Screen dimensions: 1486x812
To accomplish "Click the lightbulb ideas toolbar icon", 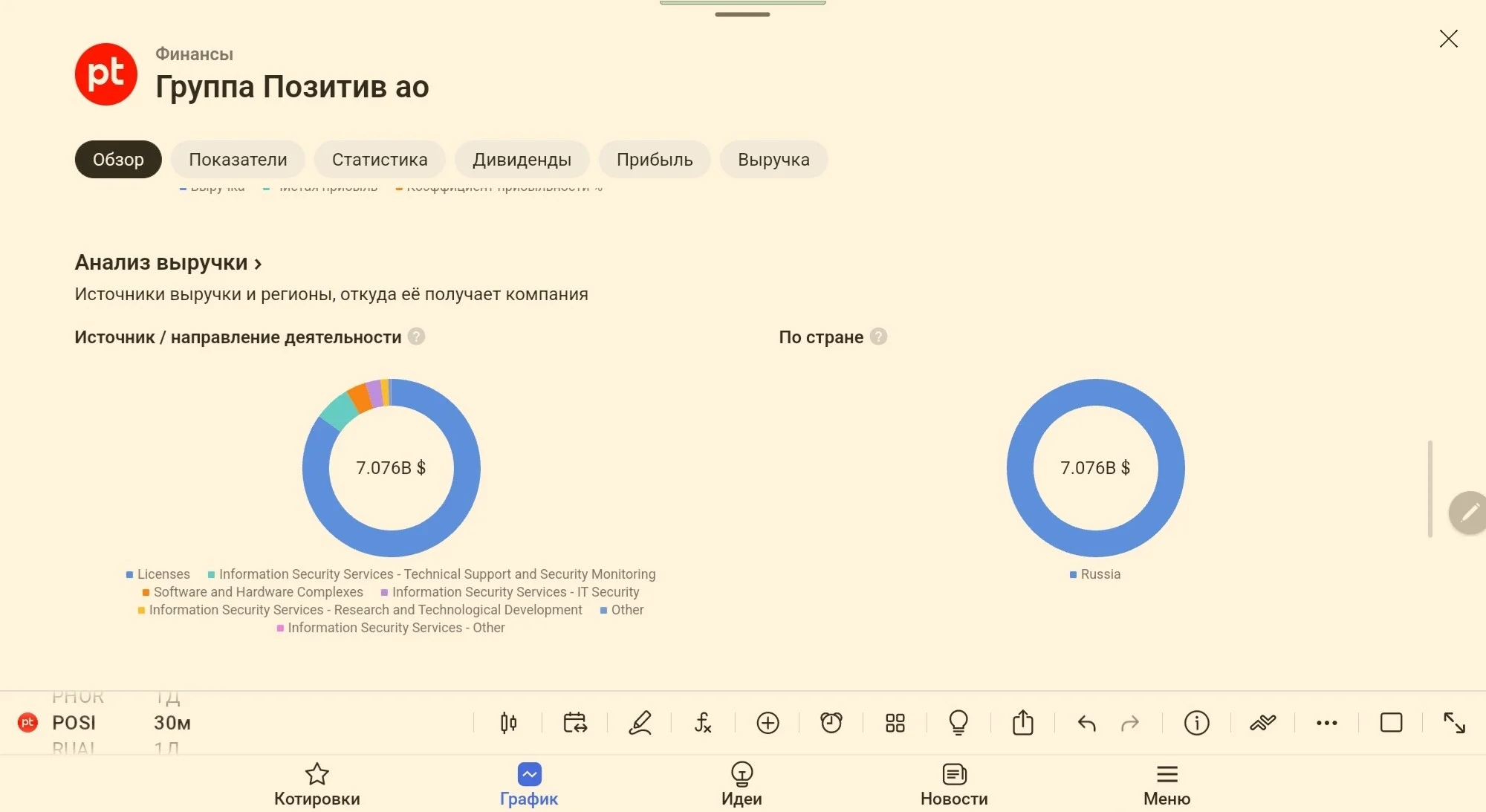I will [x=958, y=723].
